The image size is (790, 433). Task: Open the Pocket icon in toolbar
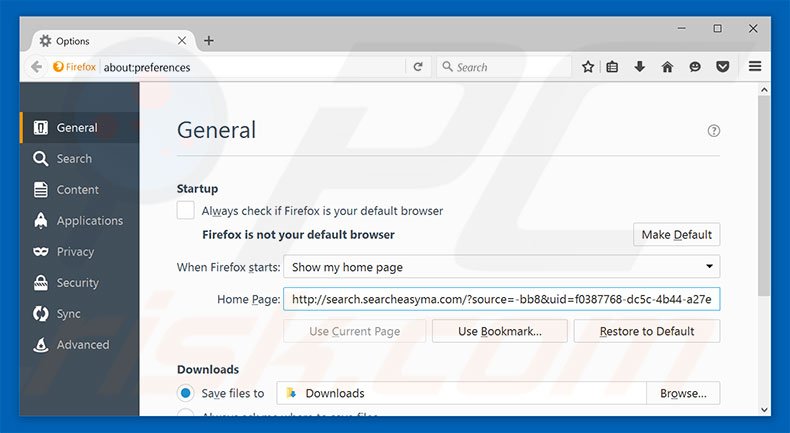[722, 67]
